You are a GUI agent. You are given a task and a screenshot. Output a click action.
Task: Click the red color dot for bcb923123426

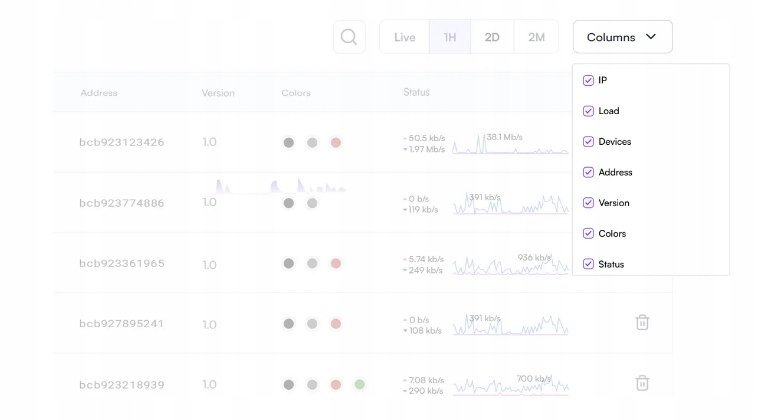[336, 143]
